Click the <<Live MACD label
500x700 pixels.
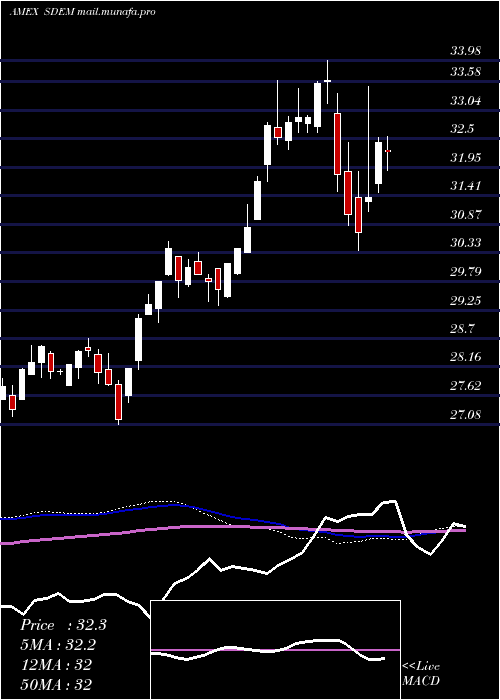421,674
